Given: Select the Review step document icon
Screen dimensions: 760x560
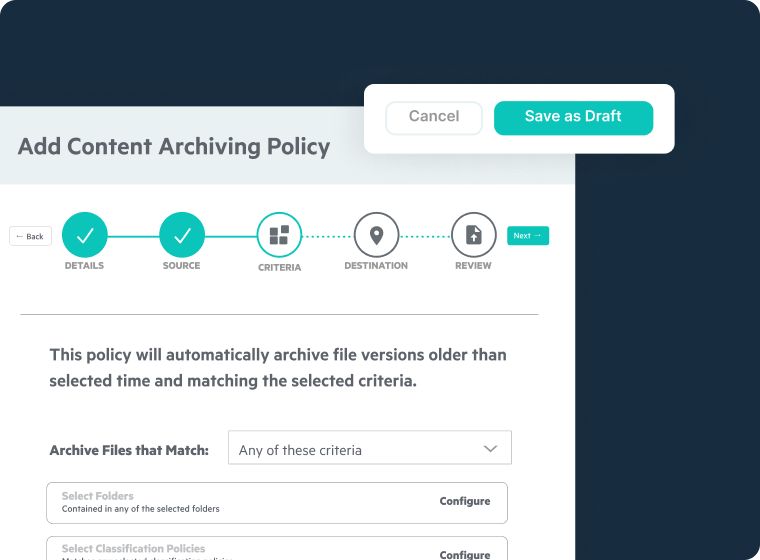Looking at the screenshot, I should 473,236.
